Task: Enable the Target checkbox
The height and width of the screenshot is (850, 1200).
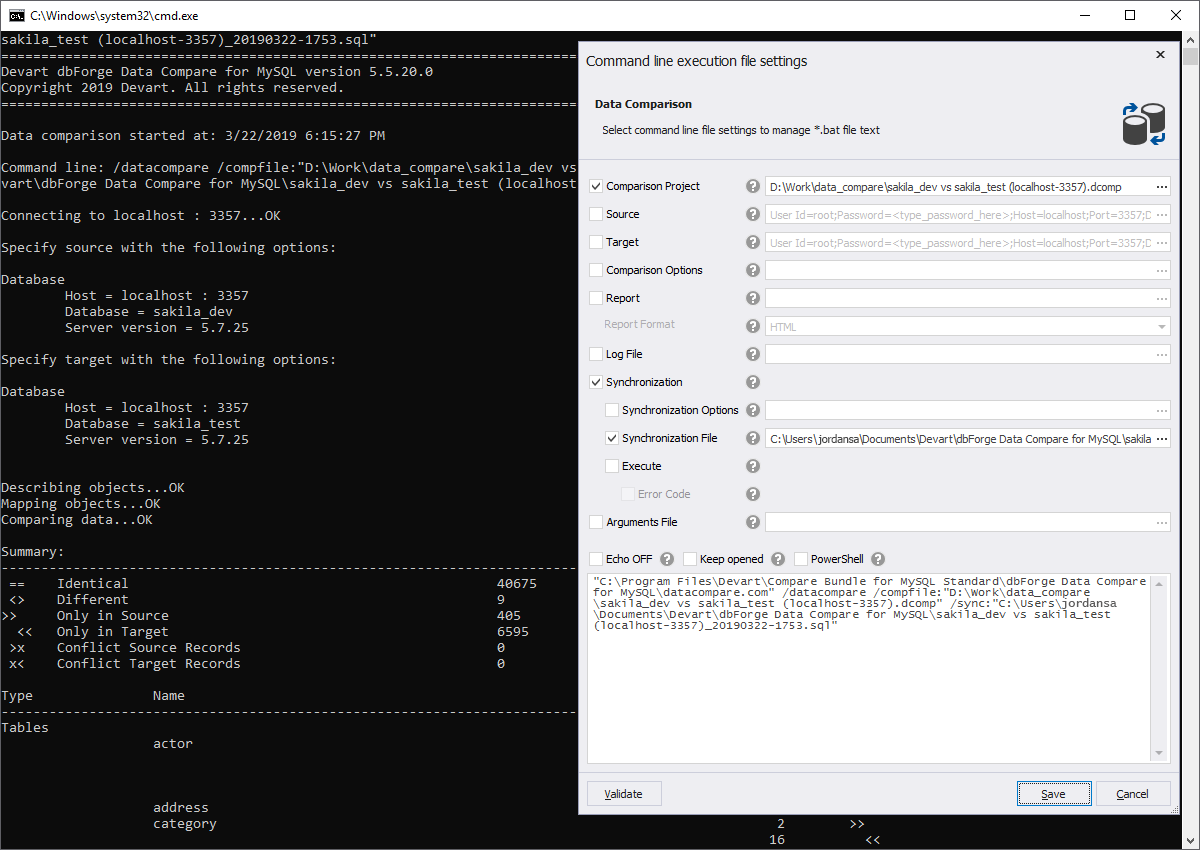Action: coord(597,242)
